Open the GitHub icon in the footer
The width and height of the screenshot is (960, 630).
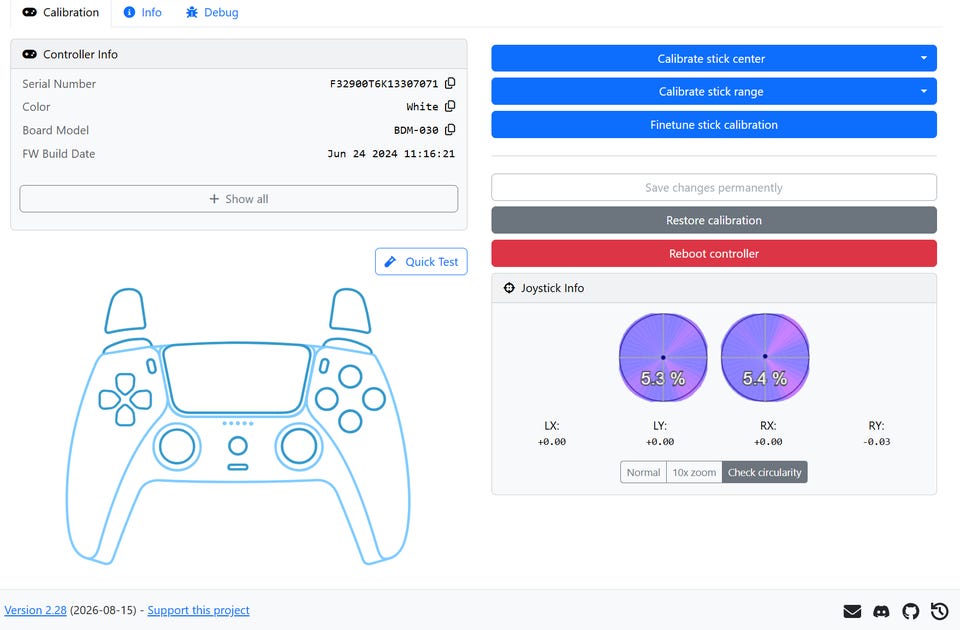click(x=910, y=611)
